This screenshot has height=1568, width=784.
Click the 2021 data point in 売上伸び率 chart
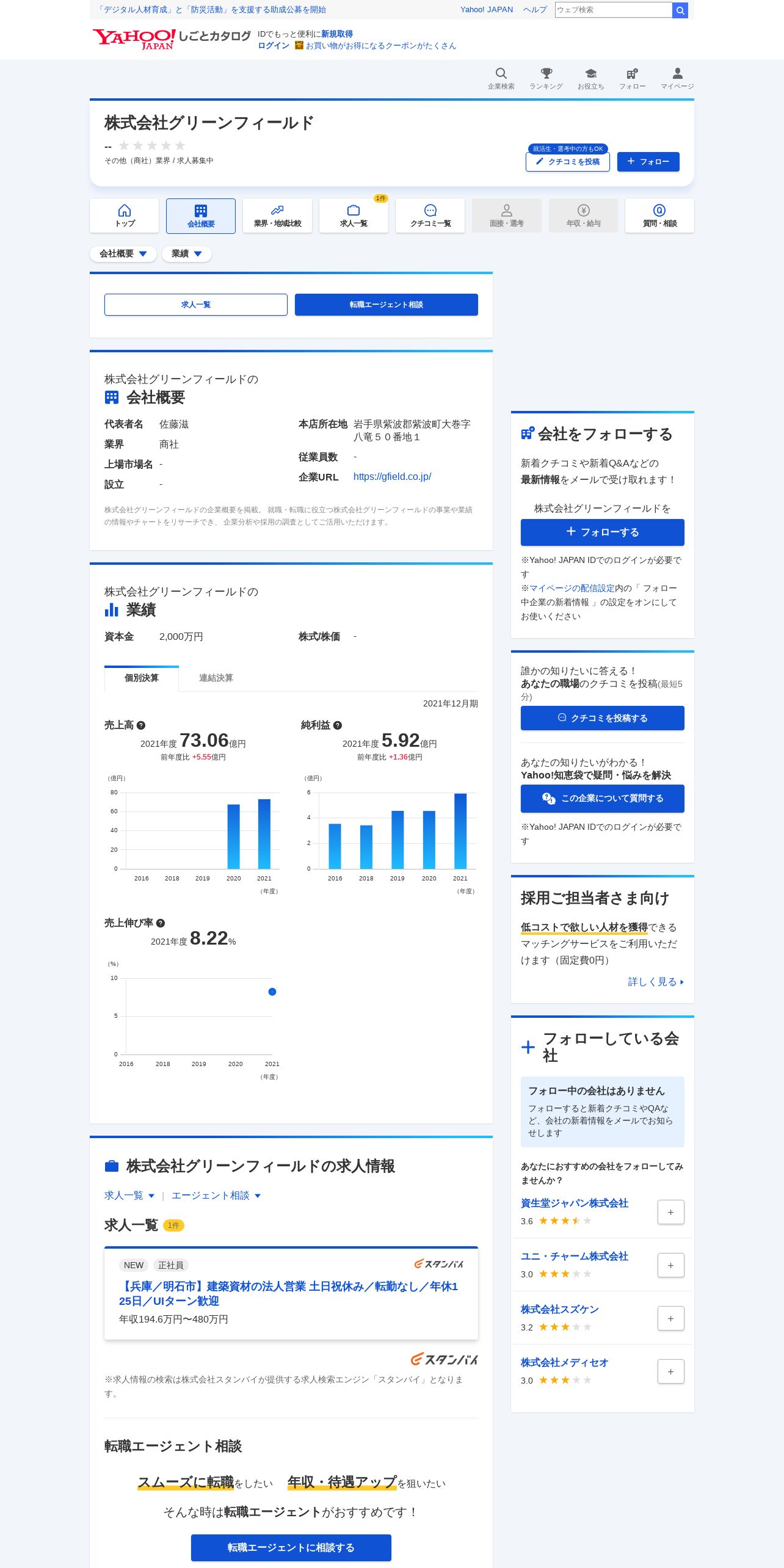(272, 992)
